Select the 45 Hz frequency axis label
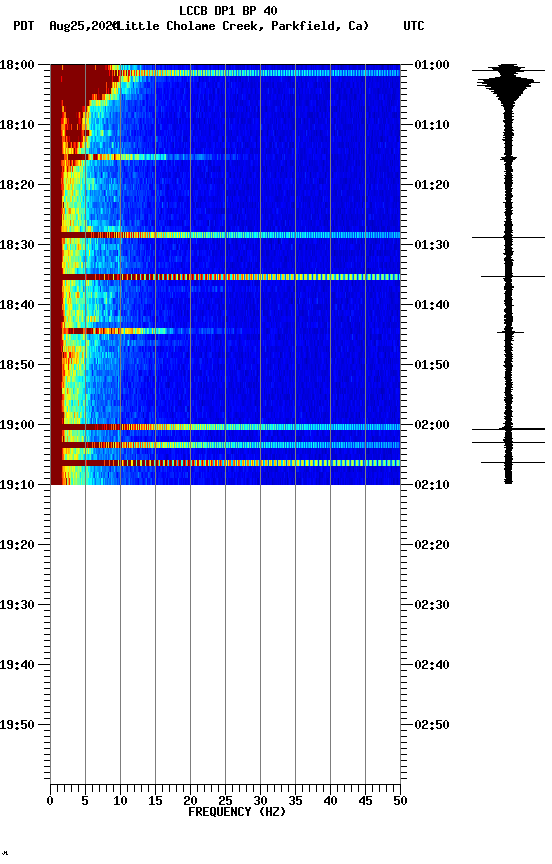This screenshot has width=552, height=864. 365,801
